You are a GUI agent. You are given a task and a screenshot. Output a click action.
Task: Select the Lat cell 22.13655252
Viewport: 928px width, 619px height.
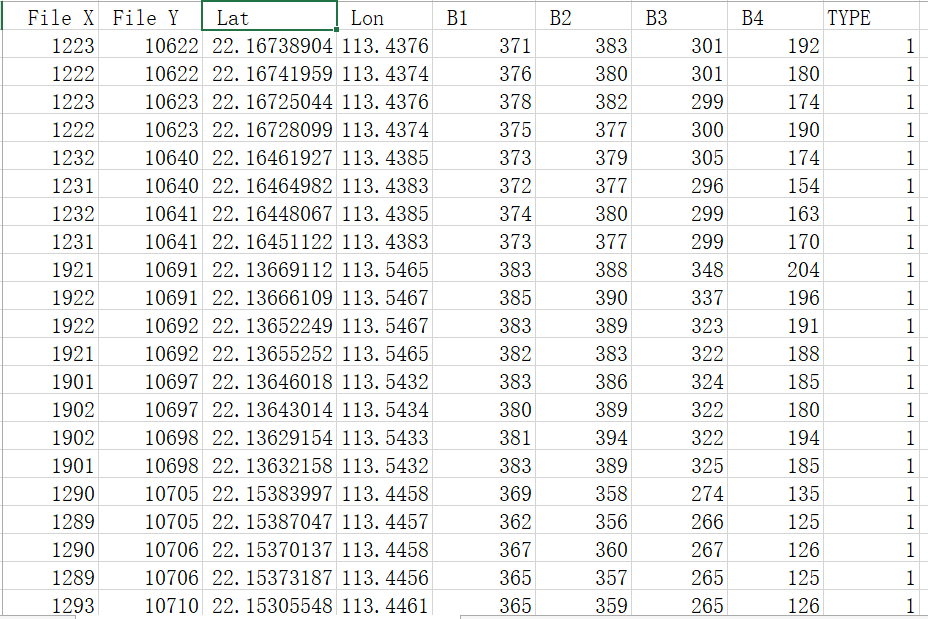[x=269, y=353]
